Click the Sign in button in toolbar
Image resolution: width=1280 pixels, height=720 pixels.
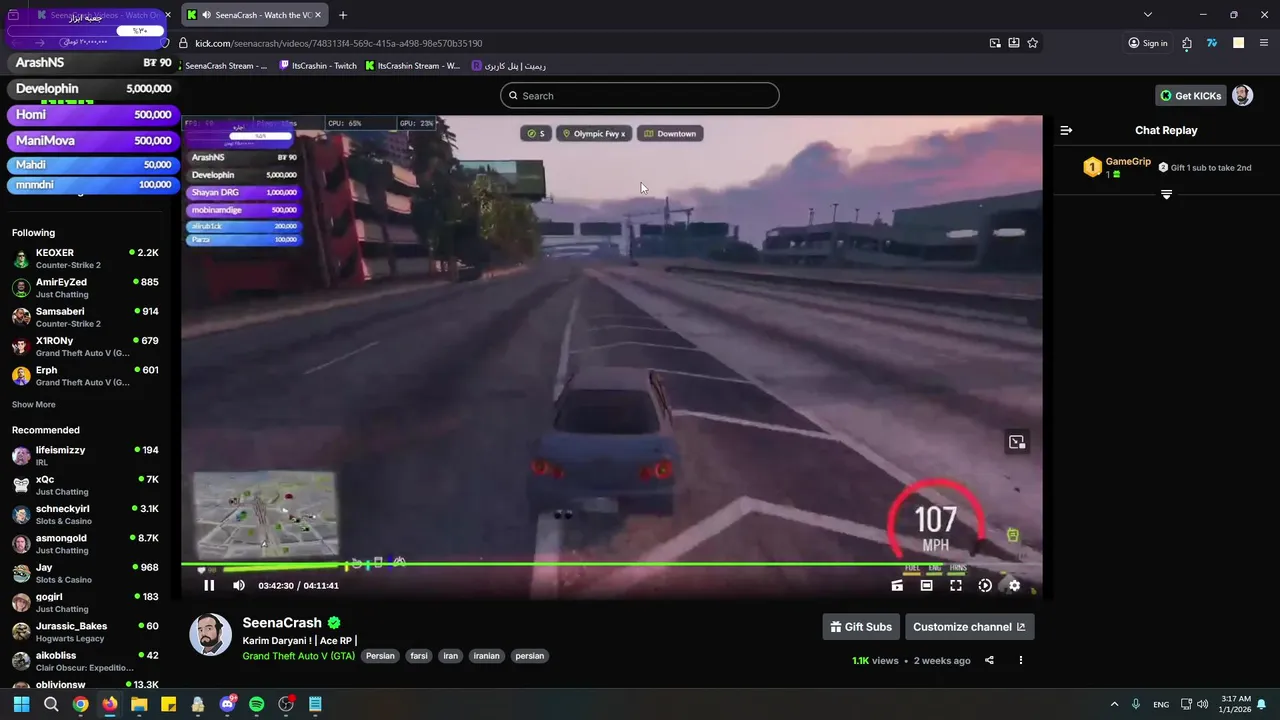pos(1147,43)
